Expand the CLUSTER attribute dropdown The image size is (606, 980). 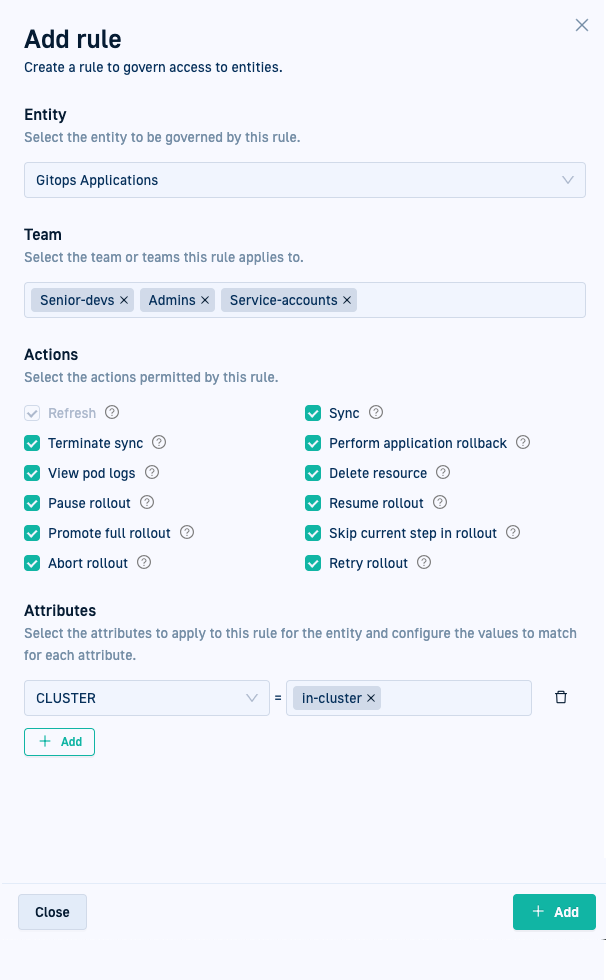pyautogui.click(x=146, y=698)
